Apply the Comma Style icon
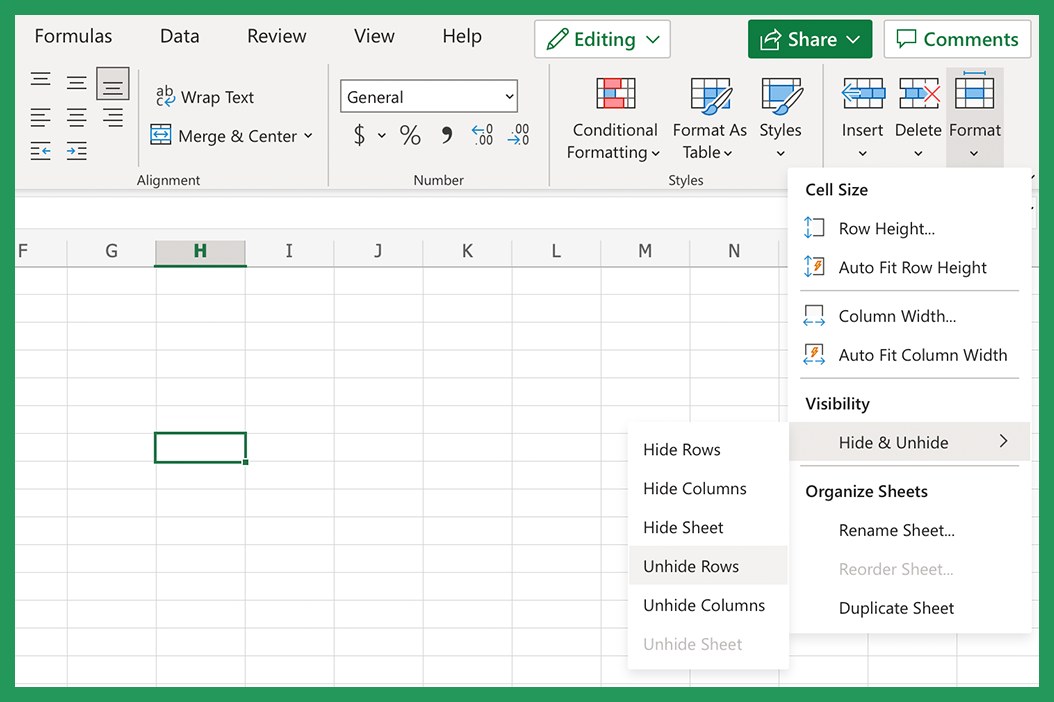Viewport: 1054px width, 702px height. (445, 135)
